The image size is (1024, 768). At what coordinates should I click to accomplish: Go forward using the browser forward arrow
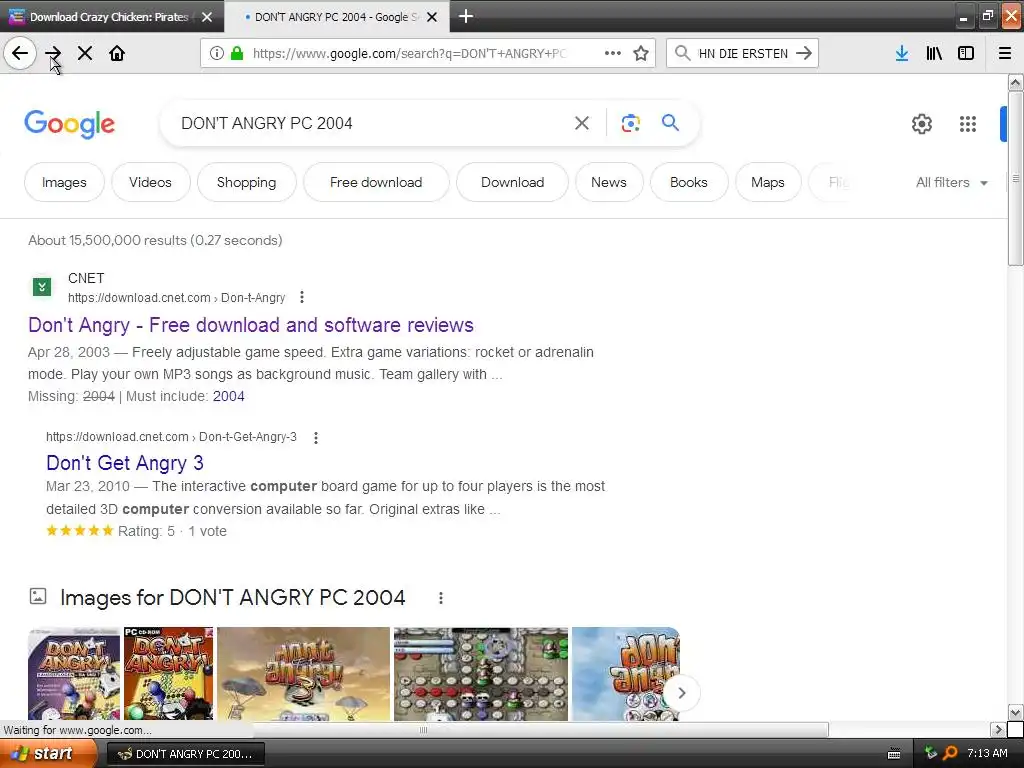[x=53, y=53]
